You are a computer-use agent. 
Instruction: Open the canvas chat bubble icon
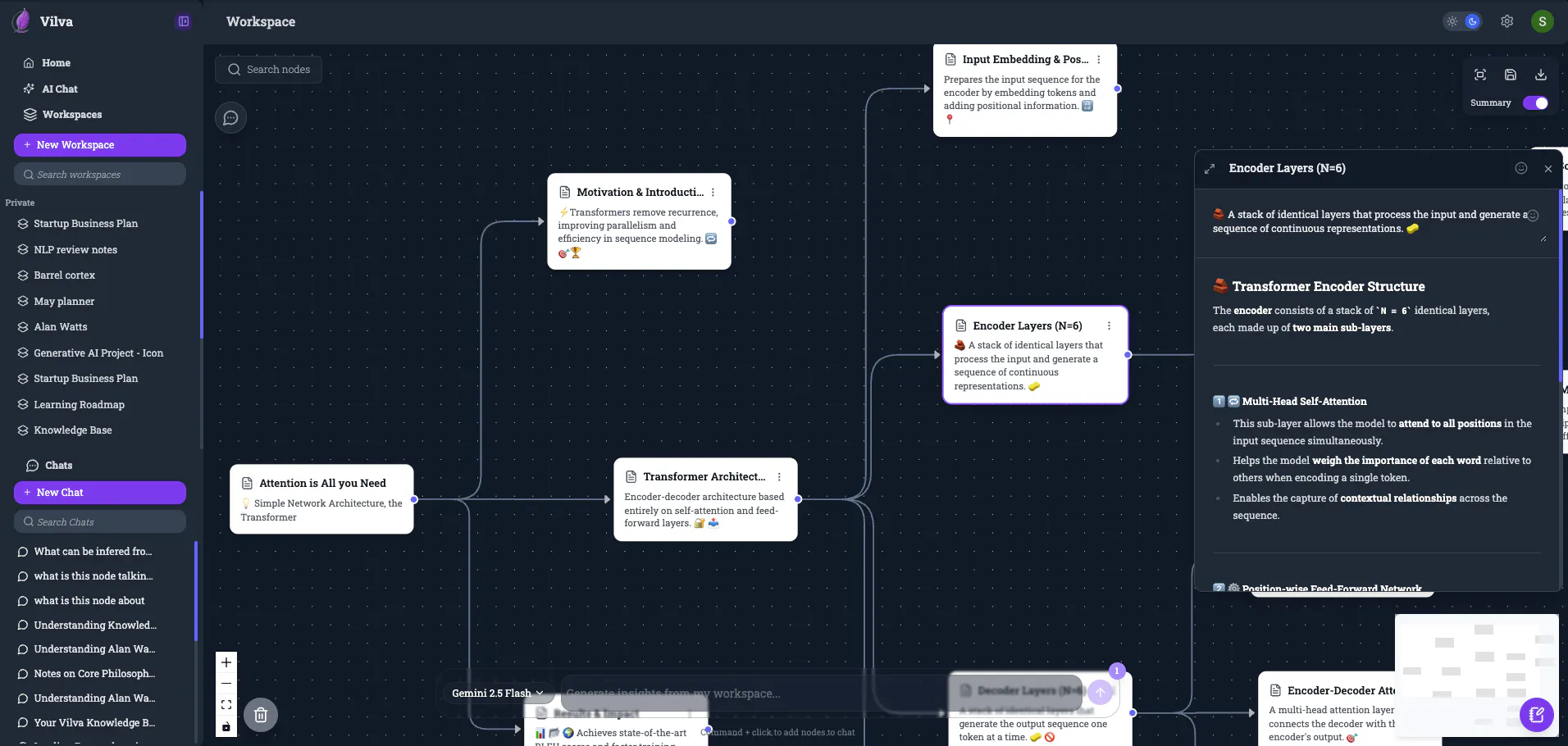click(231, 118)
